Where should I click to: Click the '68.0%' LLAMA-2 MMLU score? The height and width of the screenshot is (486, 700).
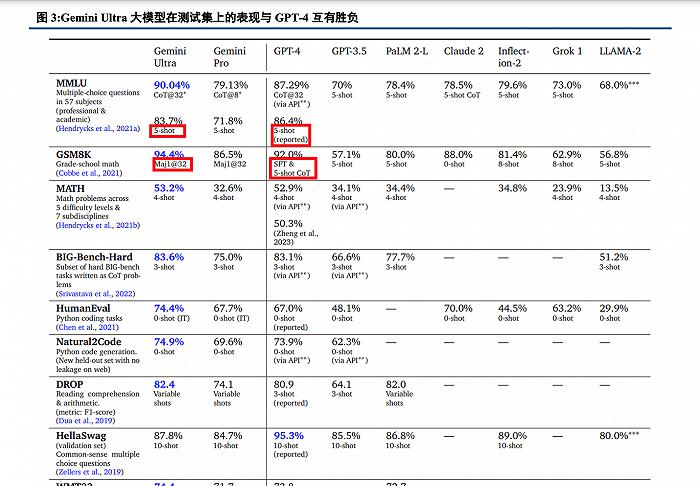614,85
